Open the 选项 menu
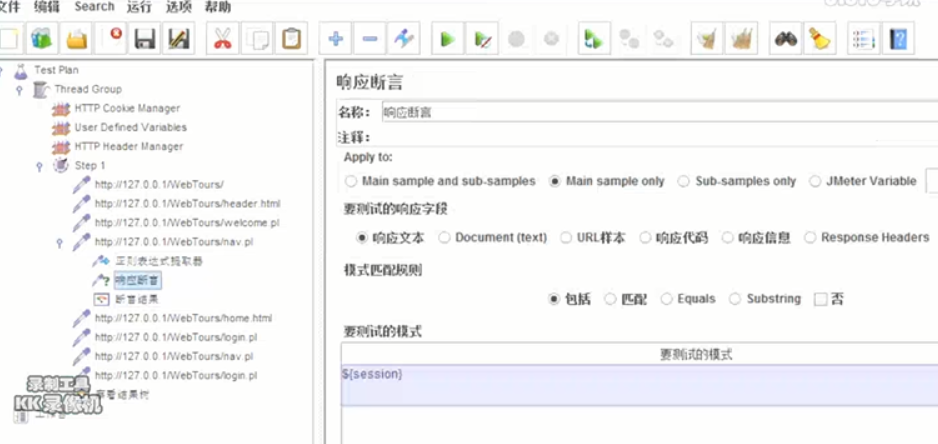The height and width of the screenshot is (444, 938). click(x=178, y=7)
